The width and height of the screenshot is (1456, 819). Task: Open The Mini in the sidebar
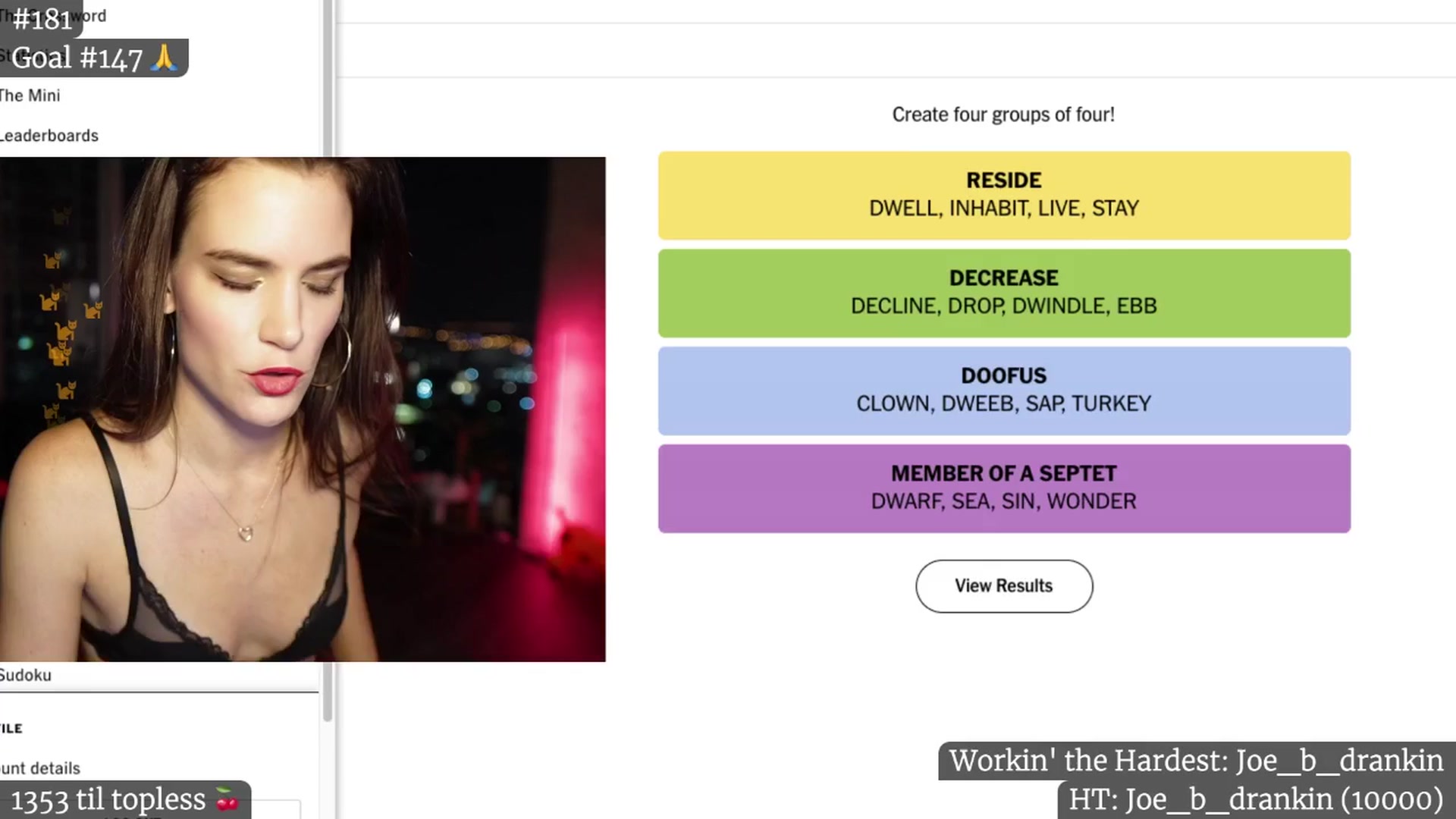tap(30, 96)
